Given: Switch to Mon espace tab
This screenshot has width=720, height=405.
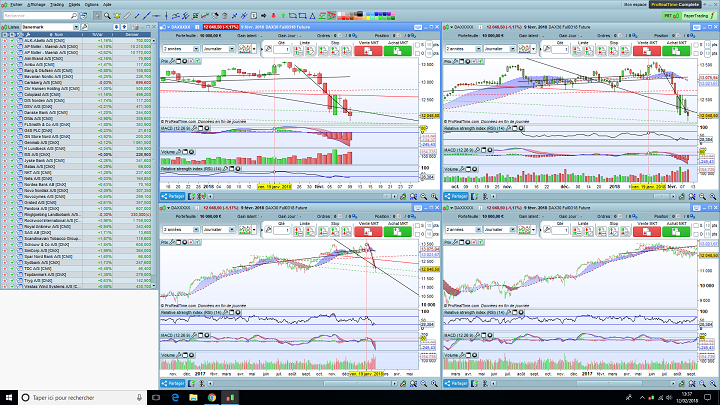Looking at the screenshot, I should (x=635, y=5).
